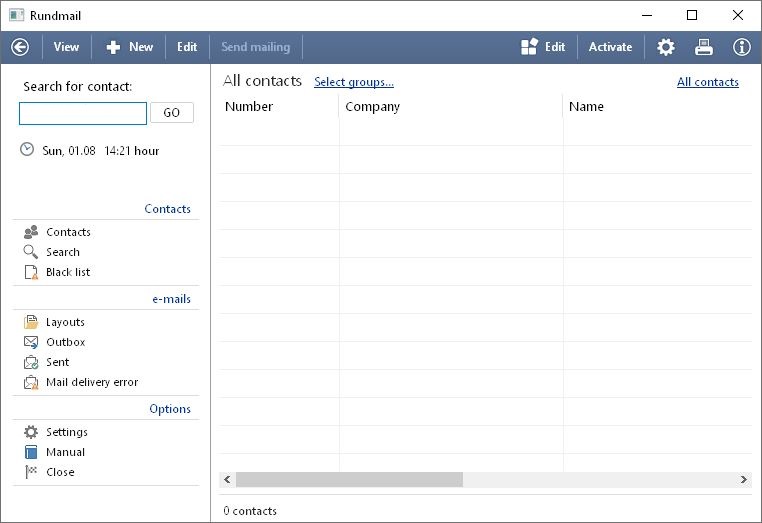The image size is (762, 523).
Task: Click the back arrow icon in toolbar
Action: coord(20,47)
